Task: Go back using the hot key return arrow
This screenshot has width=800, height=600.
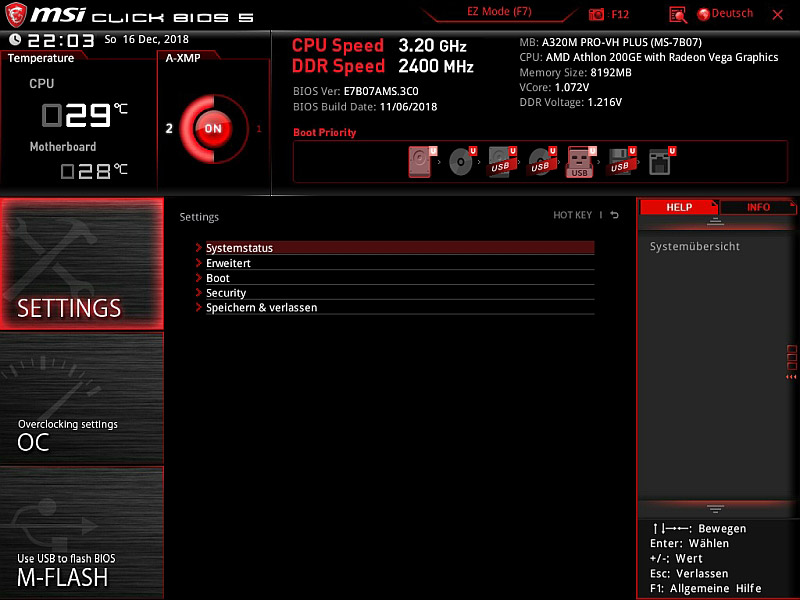Action: (615, 215)
